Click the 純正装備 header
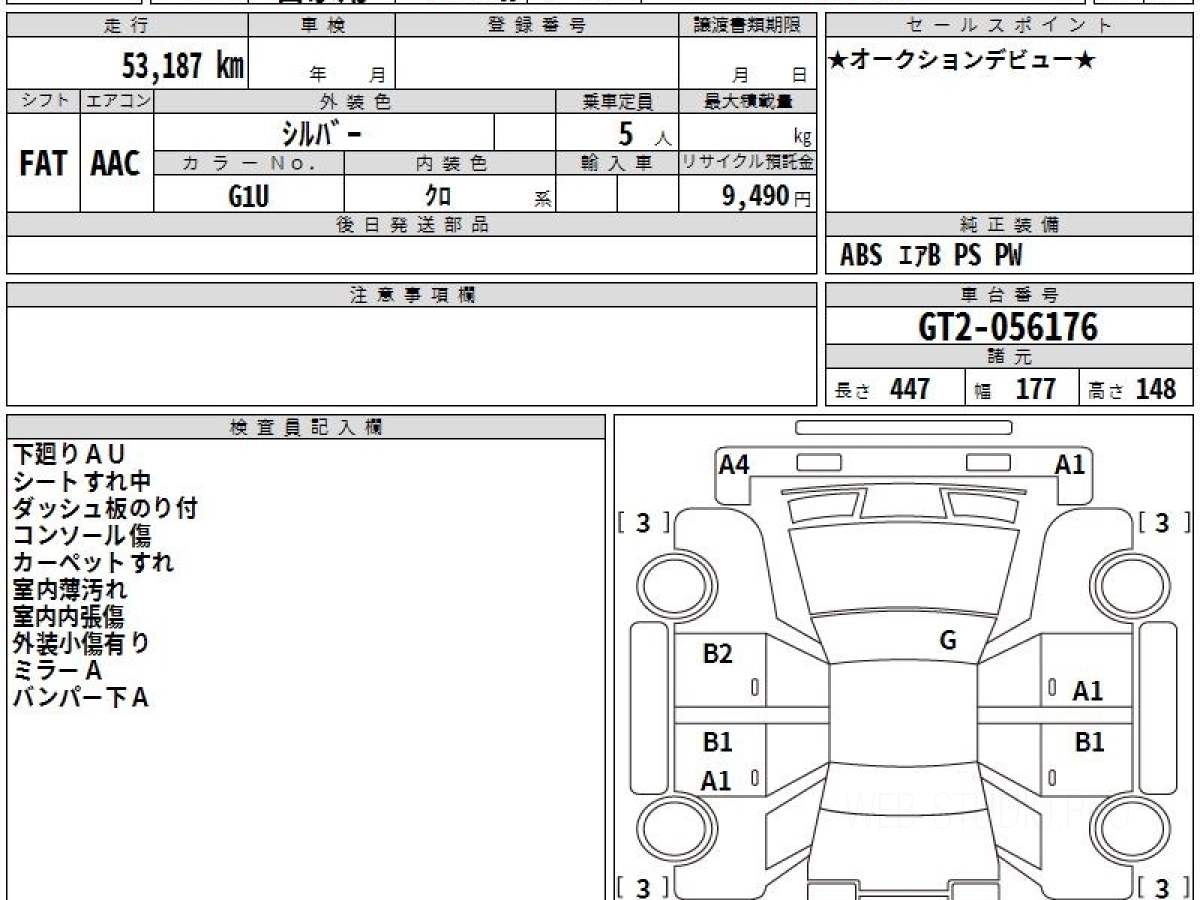 click(x=1010, y=225)
